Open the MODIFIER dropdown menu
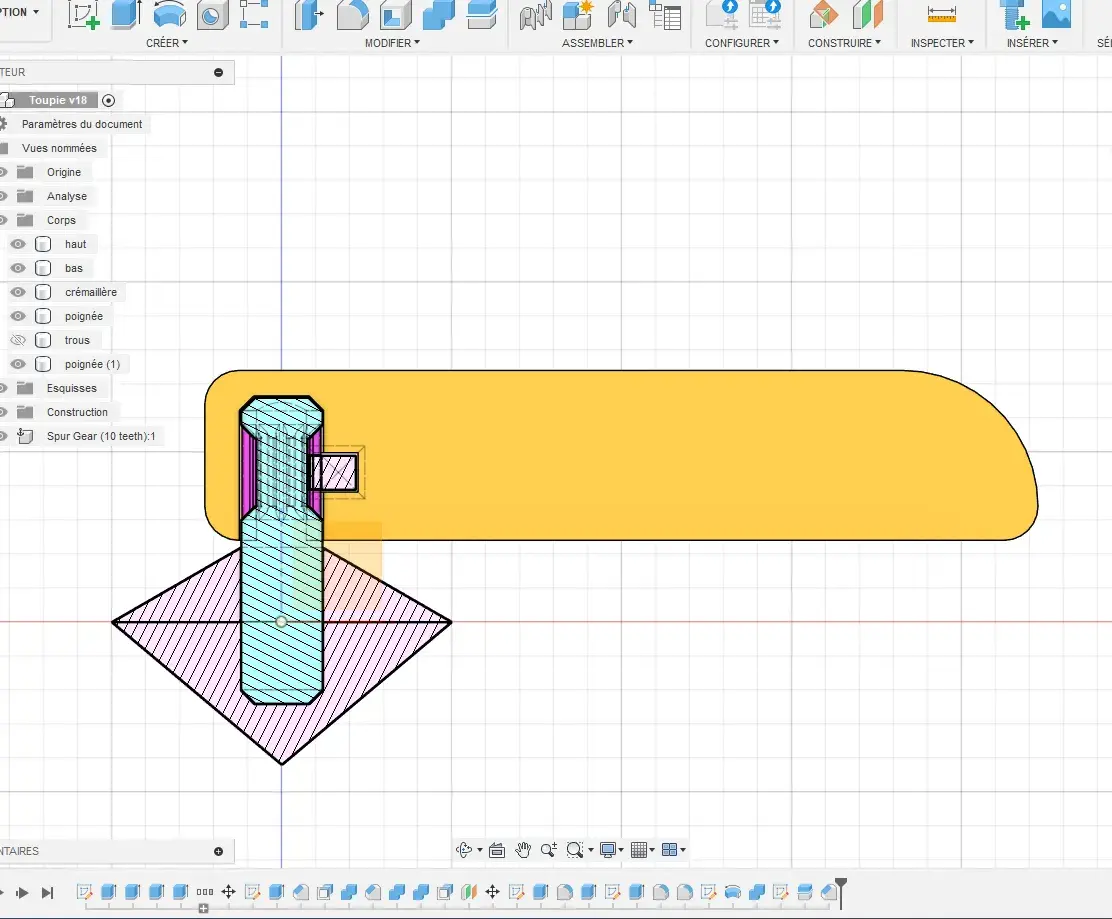 pos(392,43)
